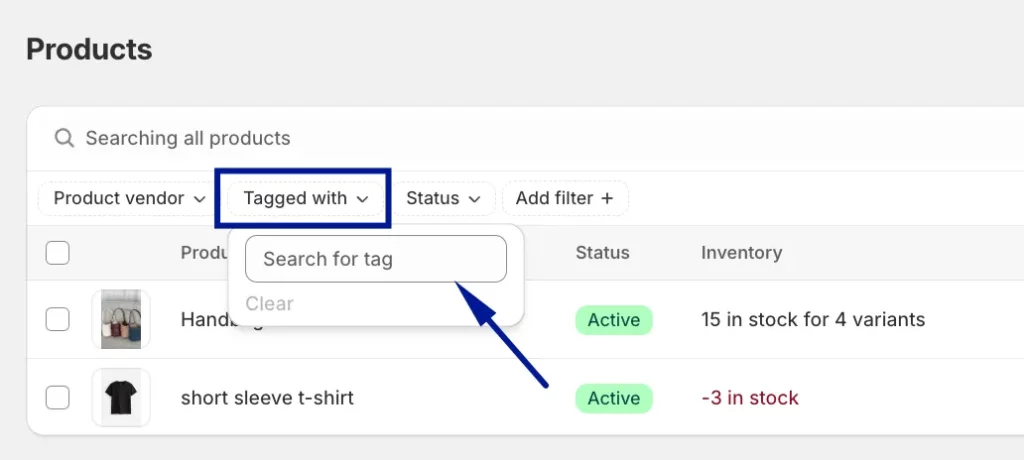
Task: Open the Status filter dropdown
Action: (x=444, y=198)
